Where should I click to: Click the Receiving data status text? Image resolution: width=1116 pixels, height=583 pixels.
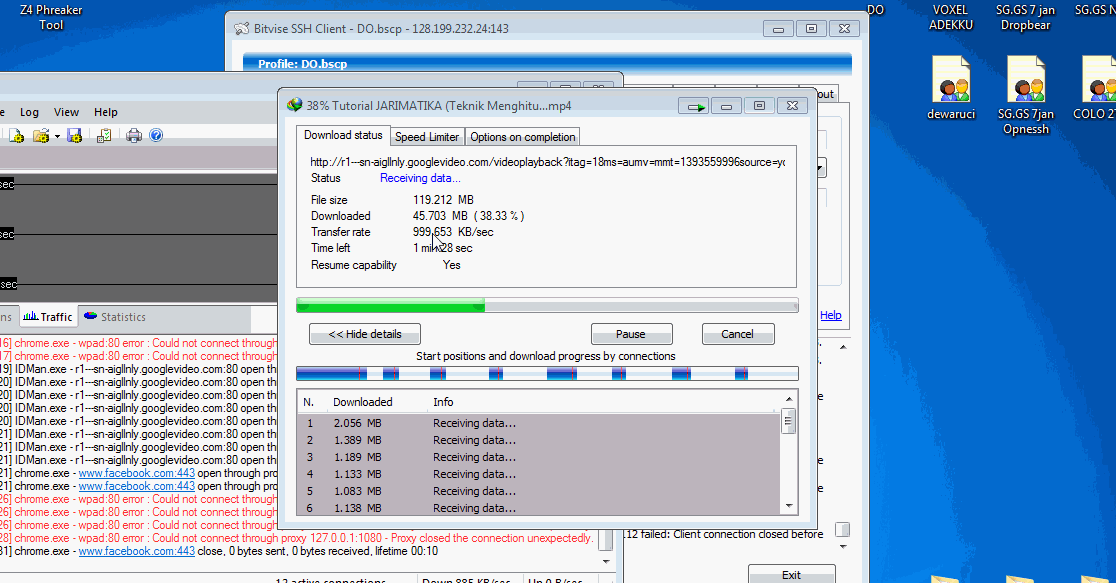420,178
